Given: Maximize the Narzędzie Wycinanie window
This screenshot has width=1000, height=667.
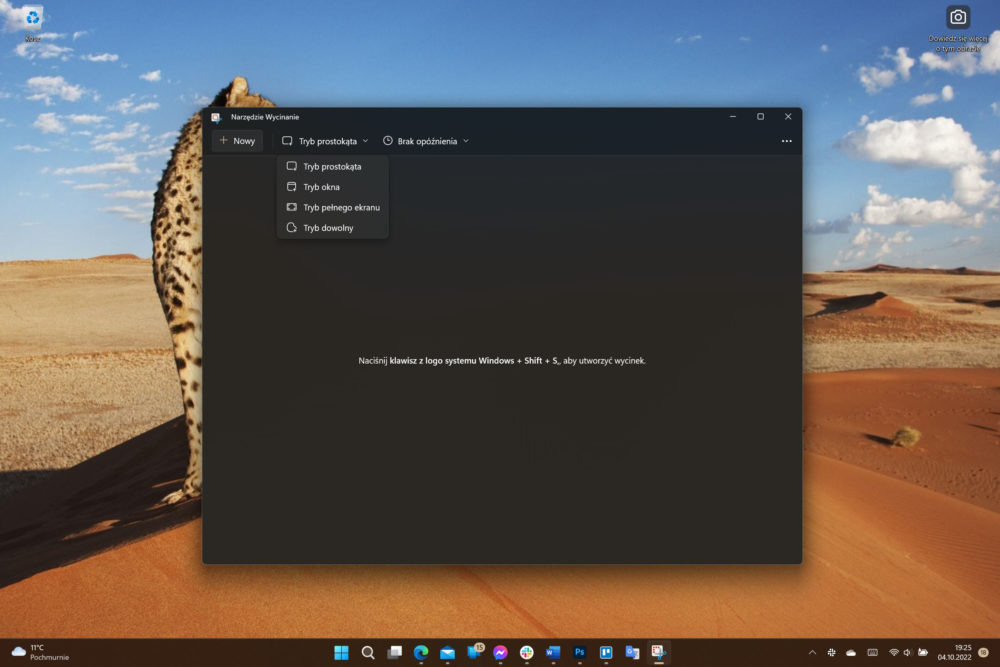Looking at the screenshot, I should point(760,117).
